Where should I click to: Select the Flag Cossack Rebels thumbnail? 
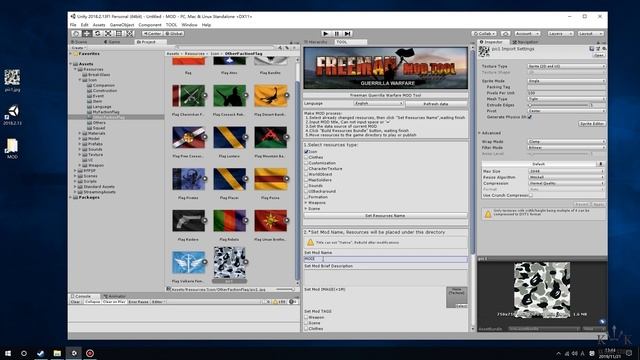click(230, 96)
